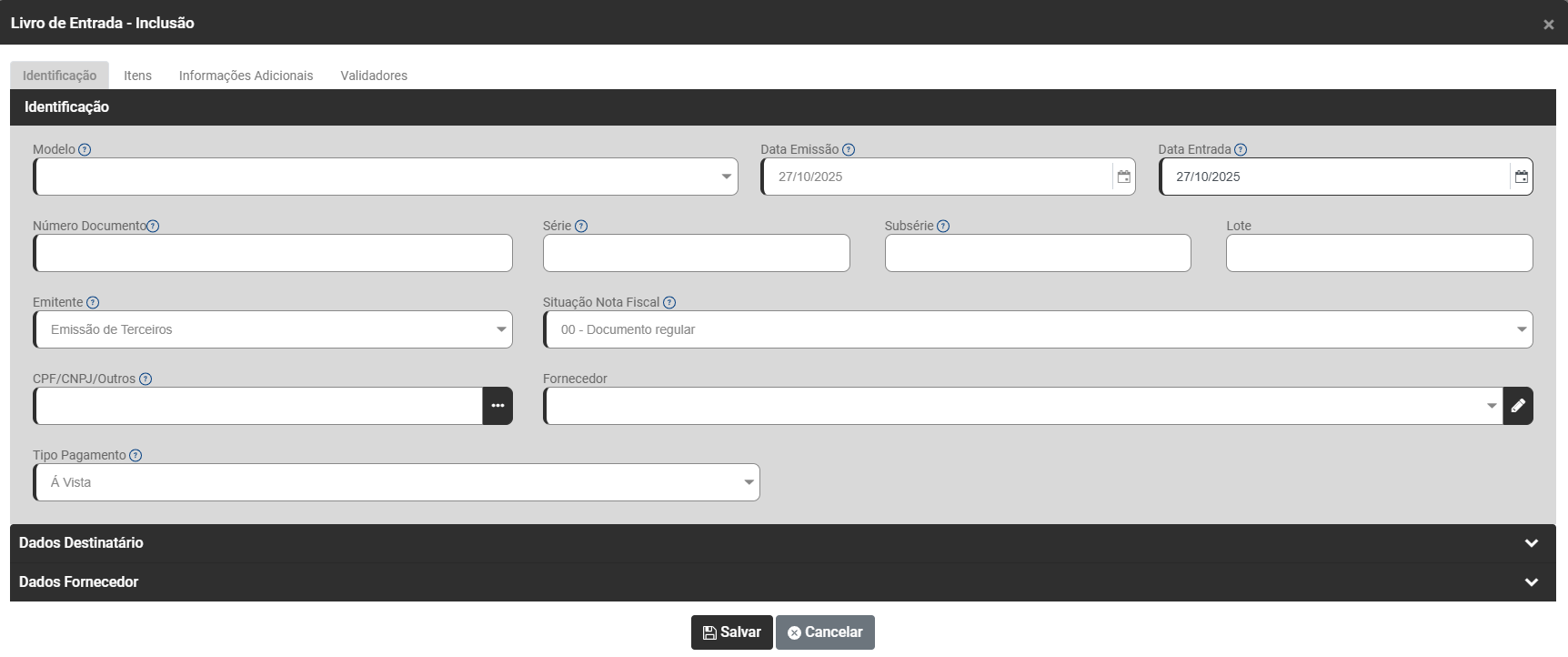Focus the Número Documento input field

tap(273, 253)
